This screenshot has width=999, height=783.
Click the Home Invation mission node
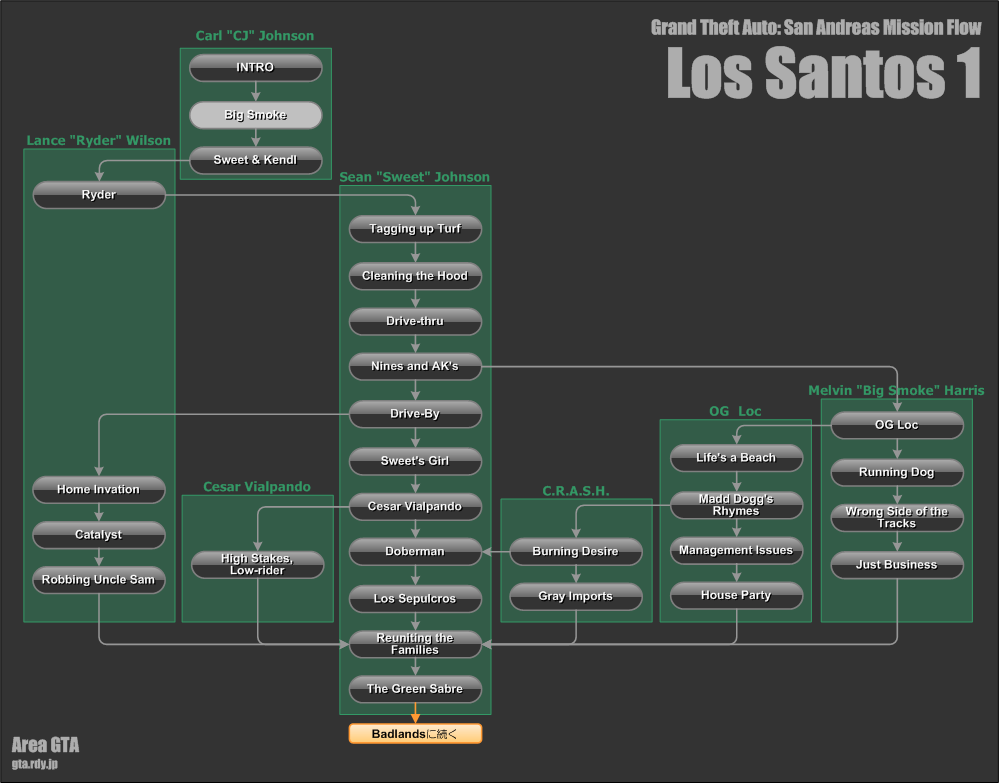pos(99,490)
